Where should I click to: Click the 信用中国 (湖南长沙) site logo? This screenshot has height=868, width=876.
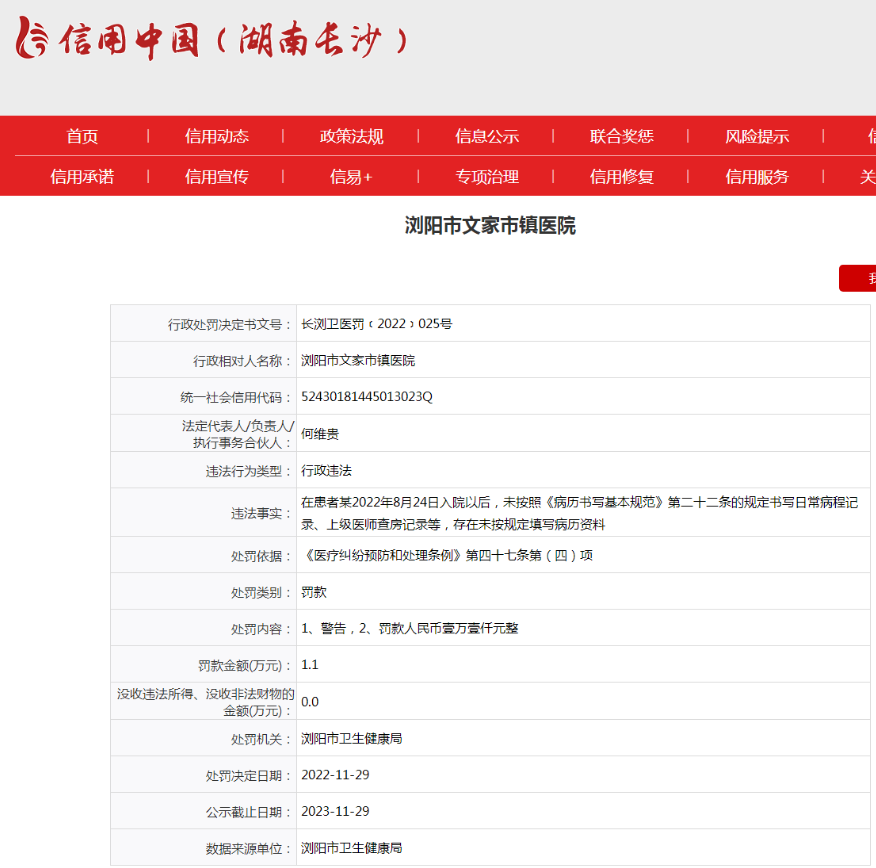click(x=212, y=39)
